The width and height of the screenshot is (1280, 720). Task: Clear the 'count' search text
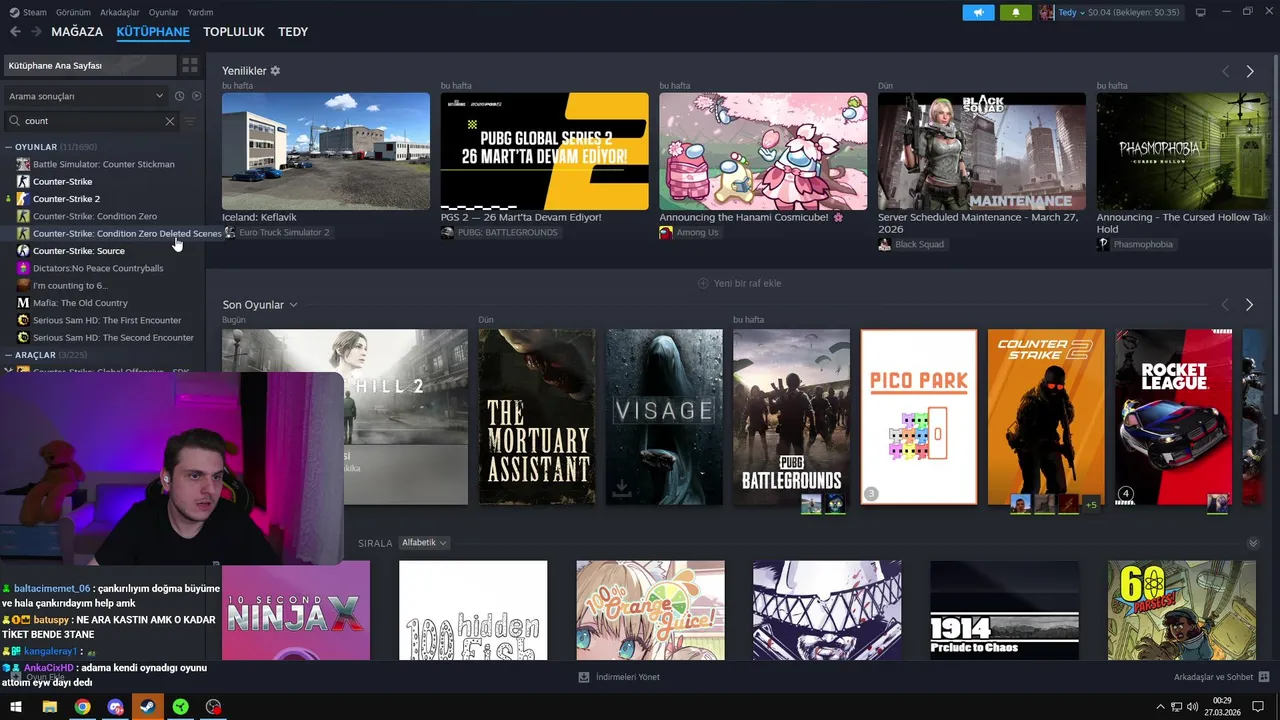pyautogui.click(x=169, y=121)
